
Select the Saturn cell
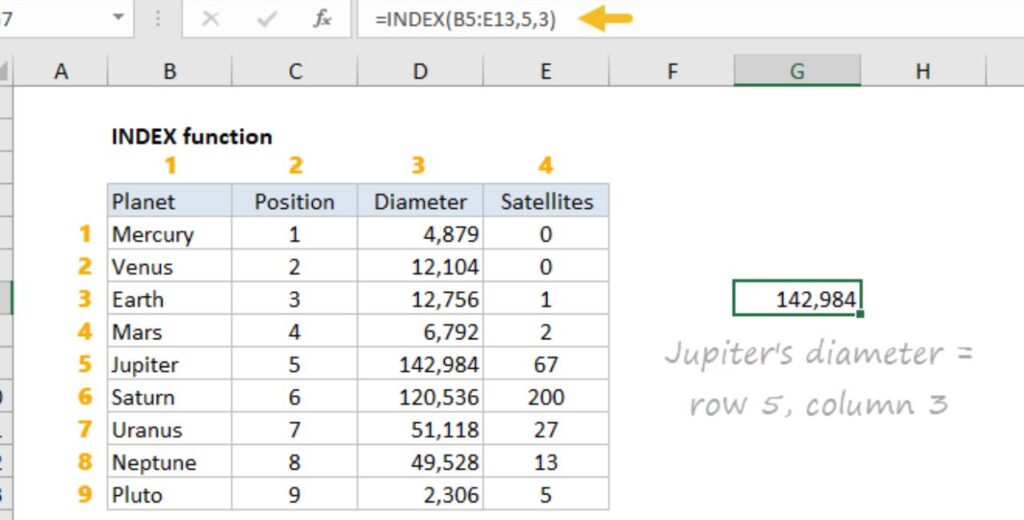click(170, 397)
